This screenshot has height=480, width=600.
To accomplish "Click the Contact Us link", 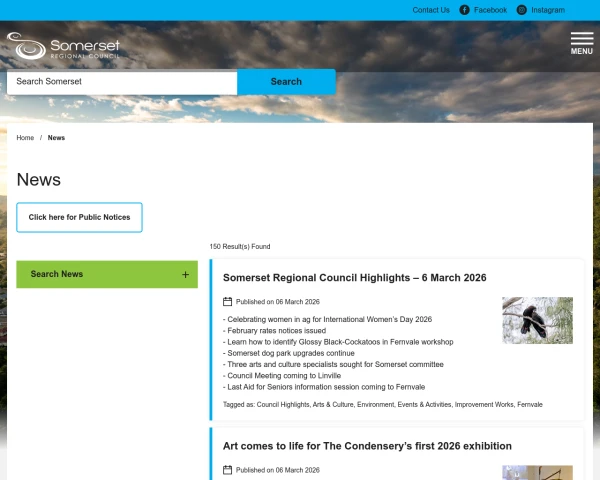I will (431, 10).
